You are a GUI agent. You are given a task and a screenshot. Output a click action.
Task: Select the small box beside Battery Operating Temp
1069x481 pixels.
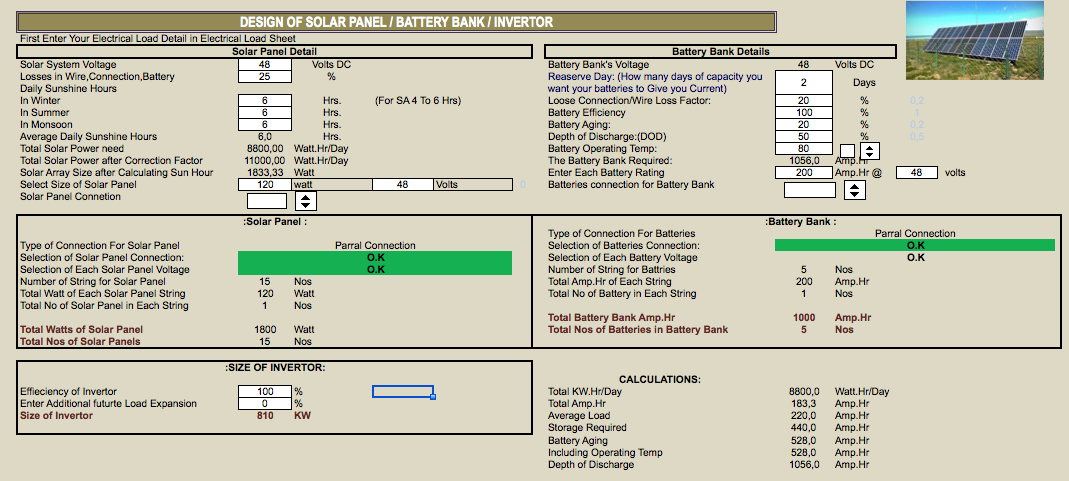click(x=847, y=151)
